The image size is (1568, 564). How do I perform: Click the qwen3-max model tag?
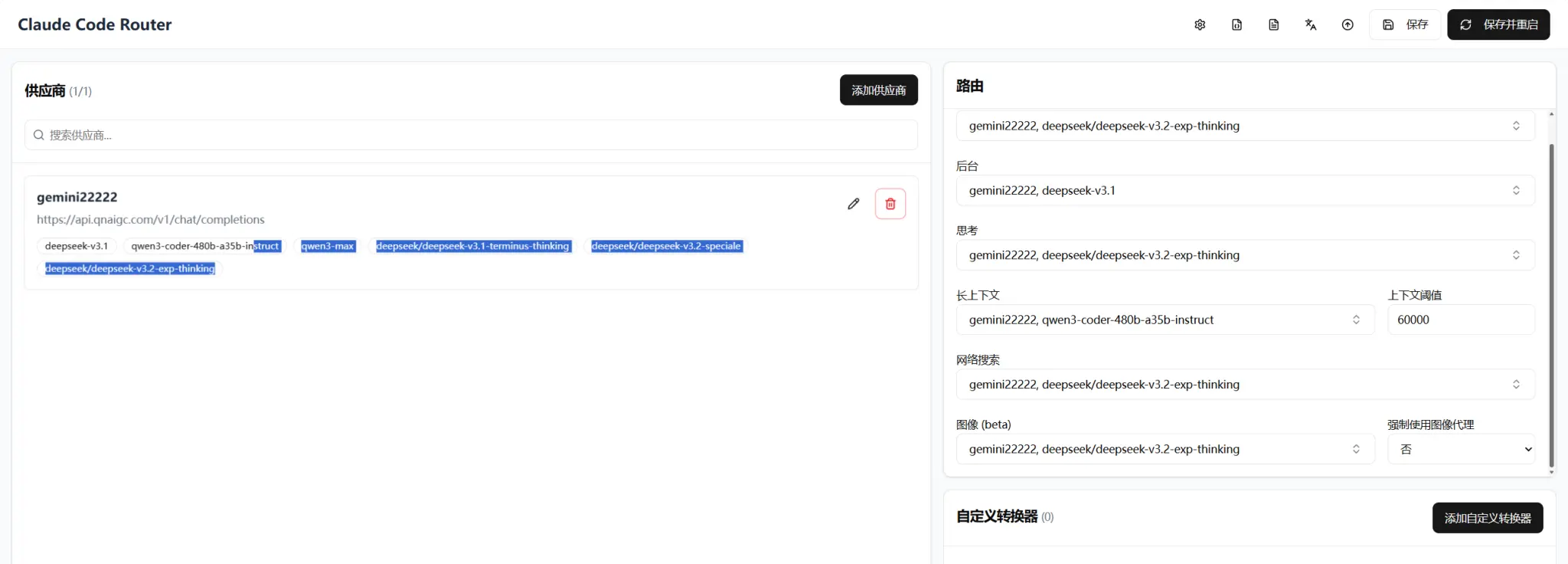coord(328,246)
